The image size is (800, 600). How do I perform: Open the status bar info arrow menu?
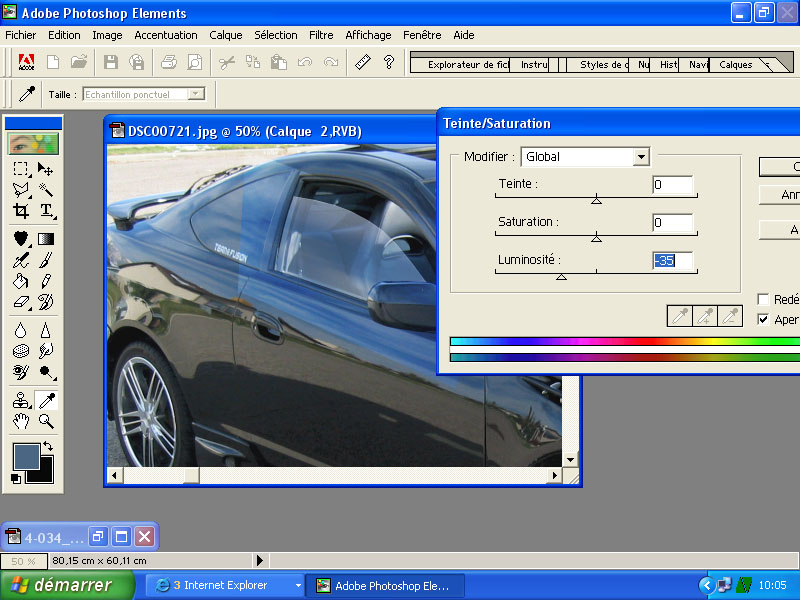click(260, 561)
